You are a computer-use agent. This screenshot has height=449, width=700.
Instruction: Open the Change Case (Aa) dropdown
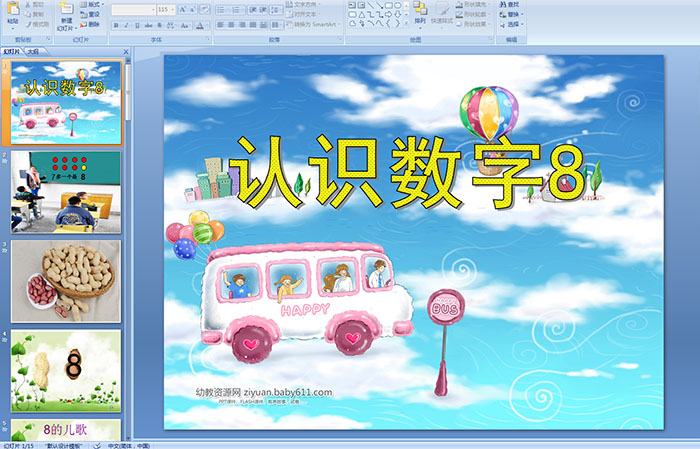click(185, 25)
